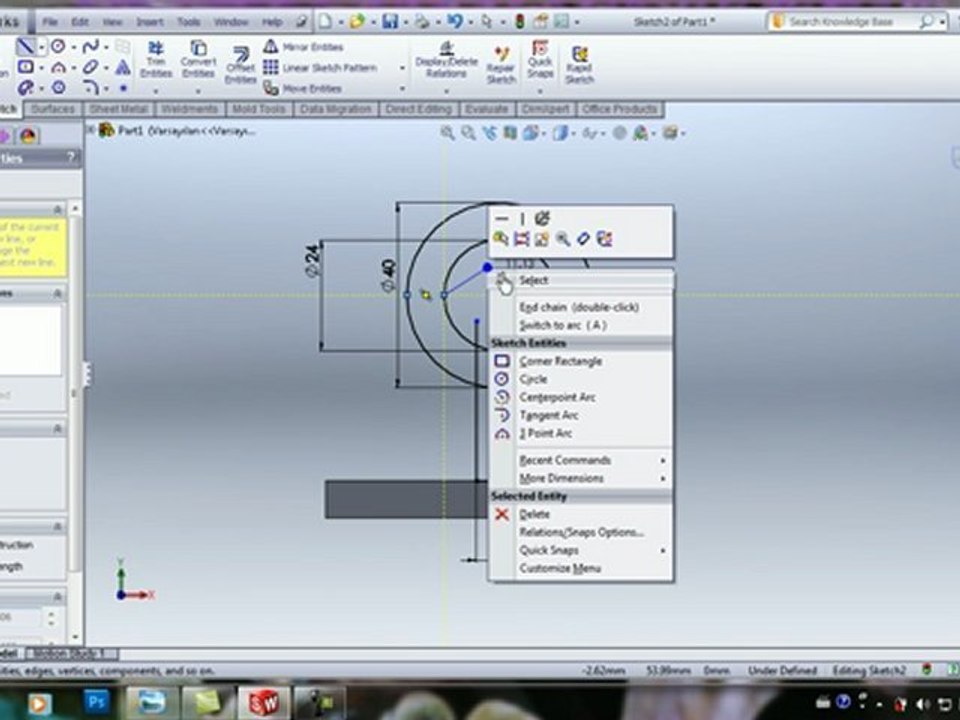Click the Save icon in toolbar
The image size is (960, 720).
[390, 22]
